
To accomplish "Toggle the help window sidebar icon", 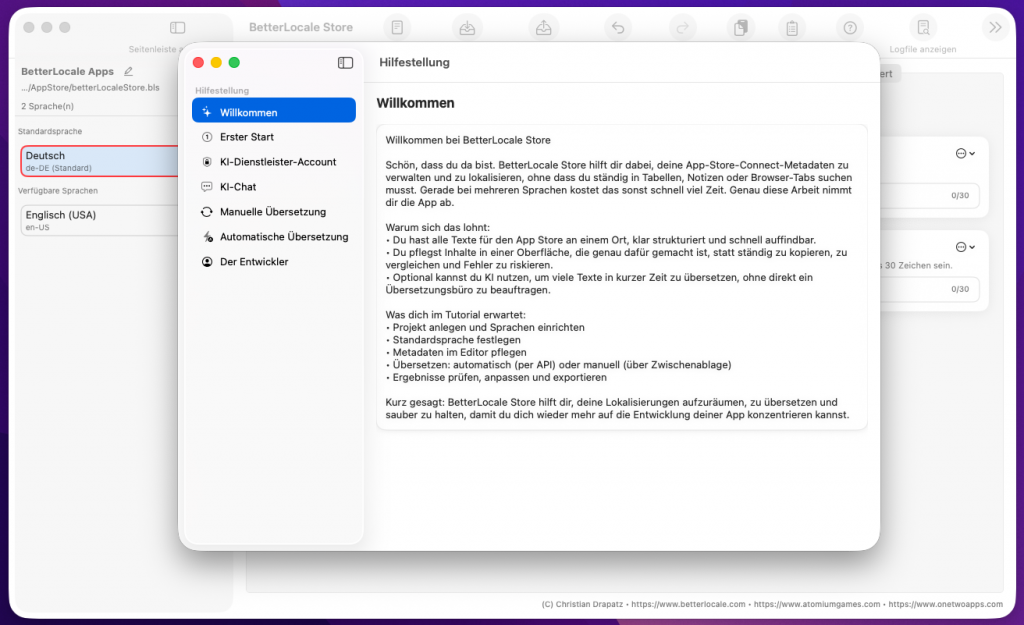I will pos(345,63).
